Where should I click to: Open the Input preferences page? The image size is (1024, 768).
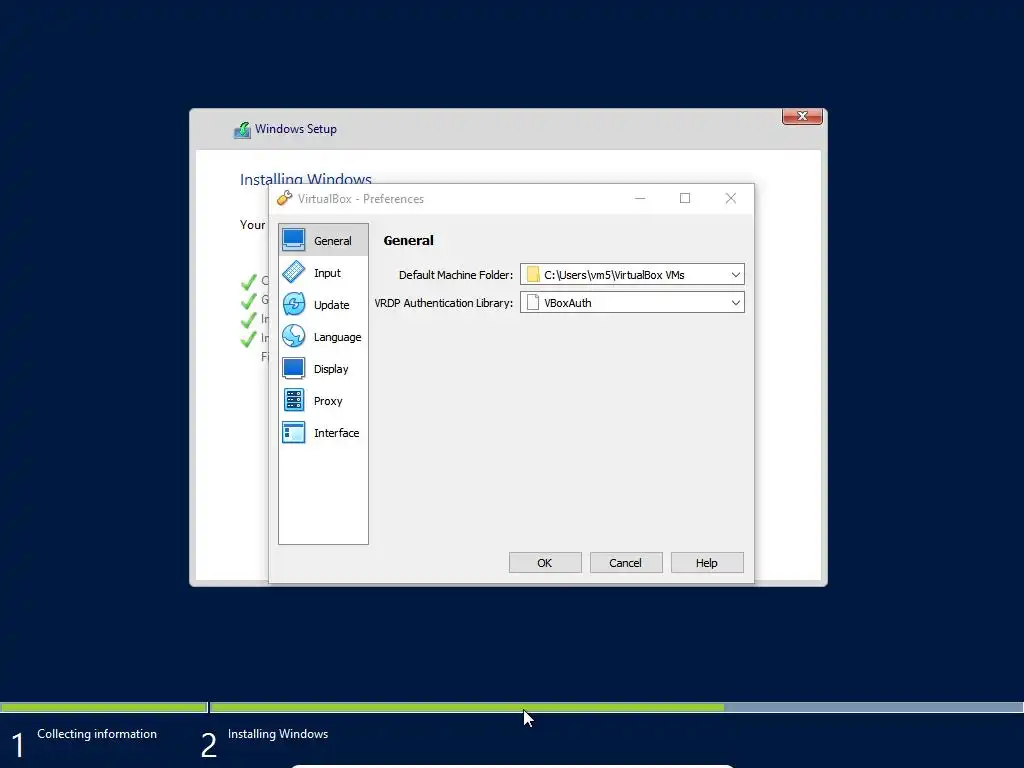click(323, 272)
